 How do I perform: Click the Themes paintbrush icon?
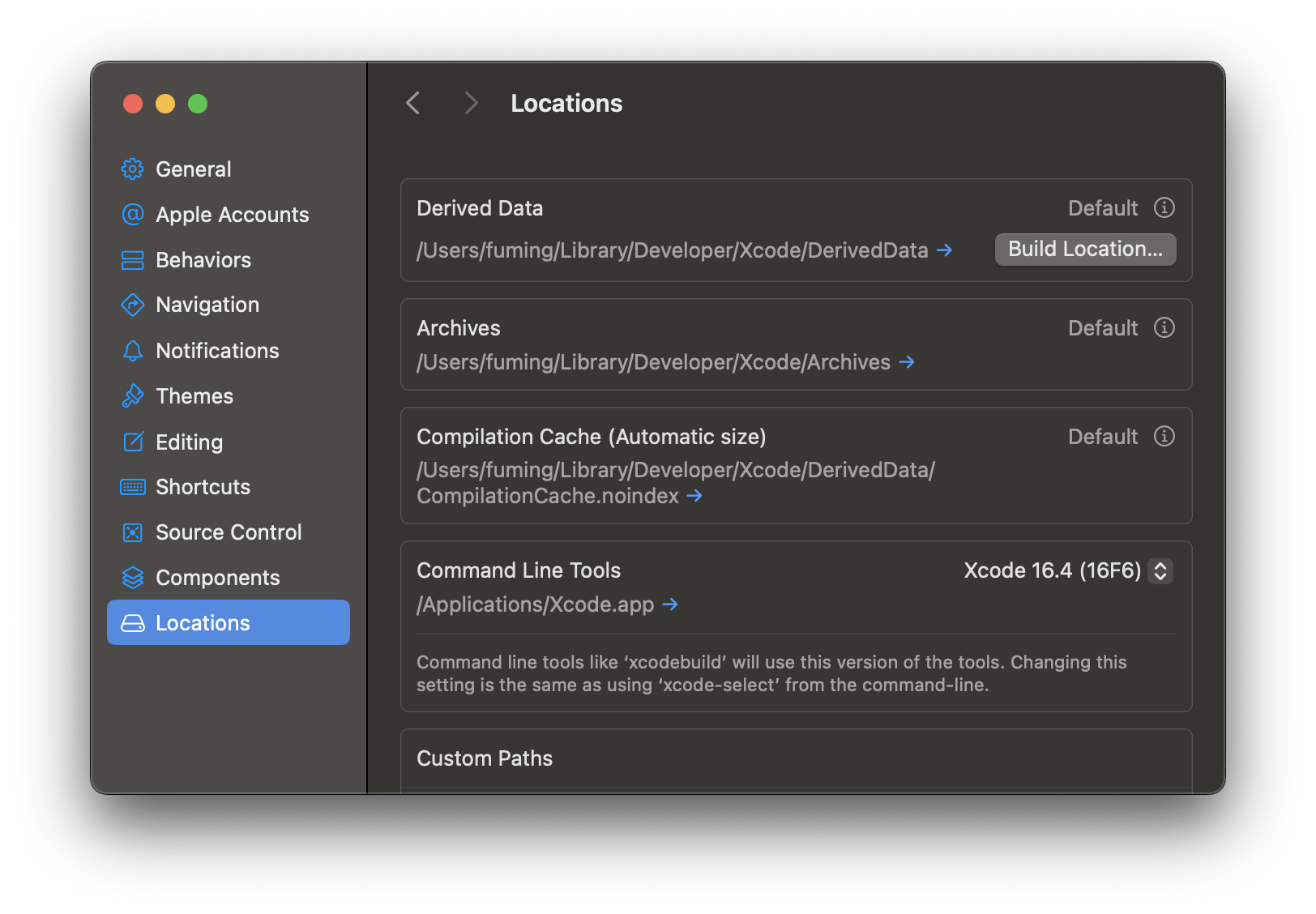point(133,395)
